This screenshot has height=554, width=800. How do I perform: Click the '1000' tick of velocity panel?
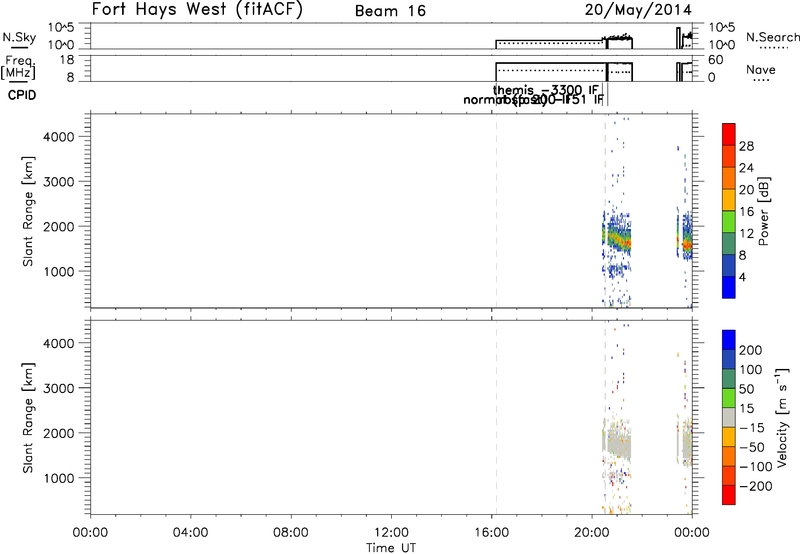click(x=59, y=478)
